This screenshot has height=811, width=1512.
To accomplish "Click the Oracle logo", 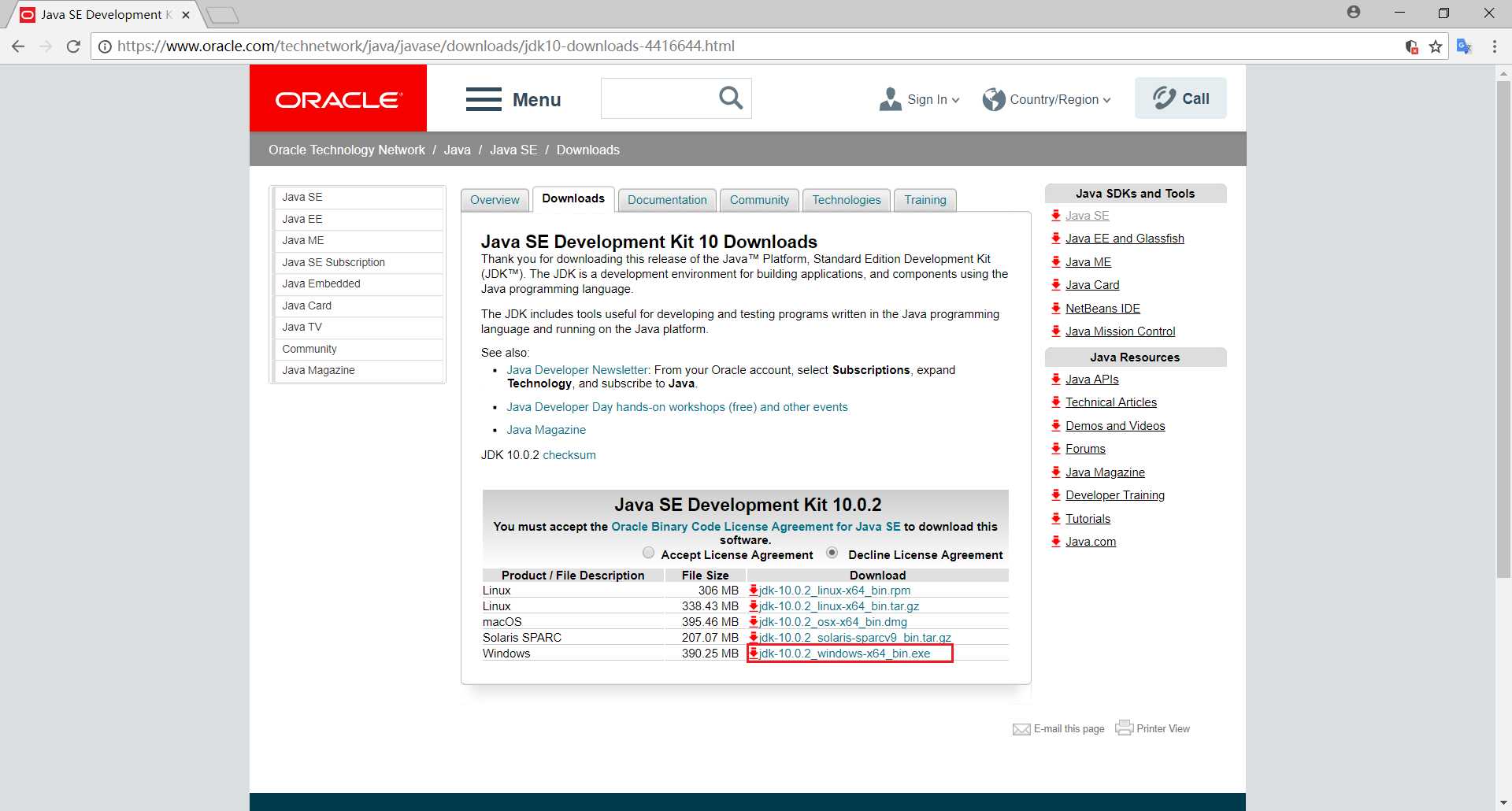I will pos(338,98).
